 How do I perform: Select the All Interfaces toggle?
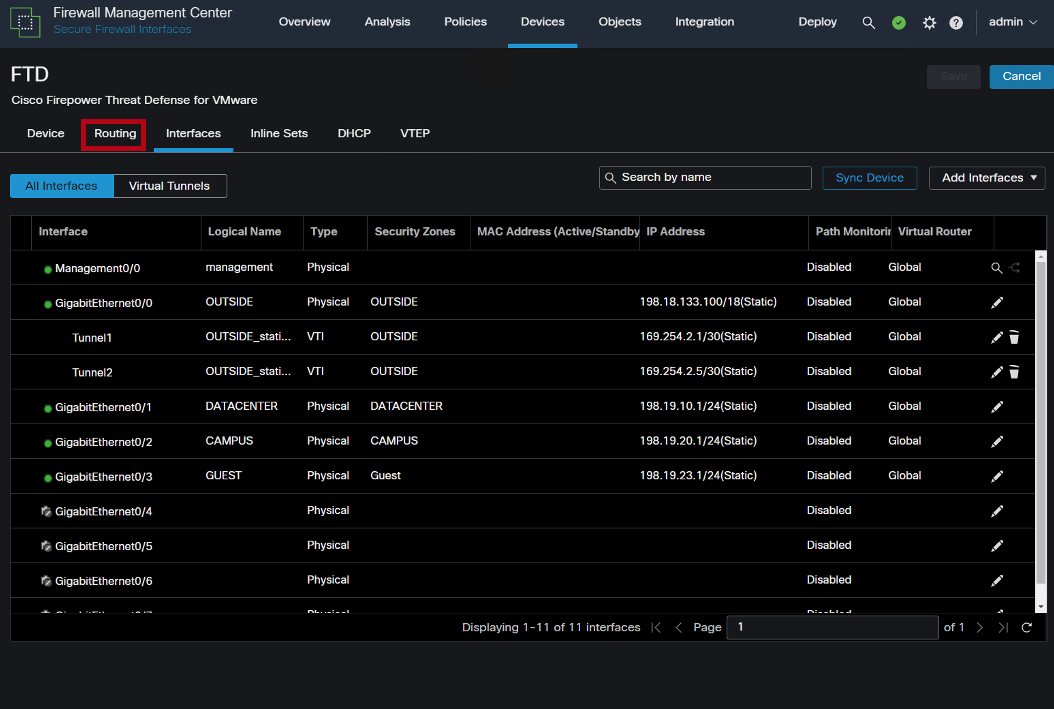pos(61,186)
